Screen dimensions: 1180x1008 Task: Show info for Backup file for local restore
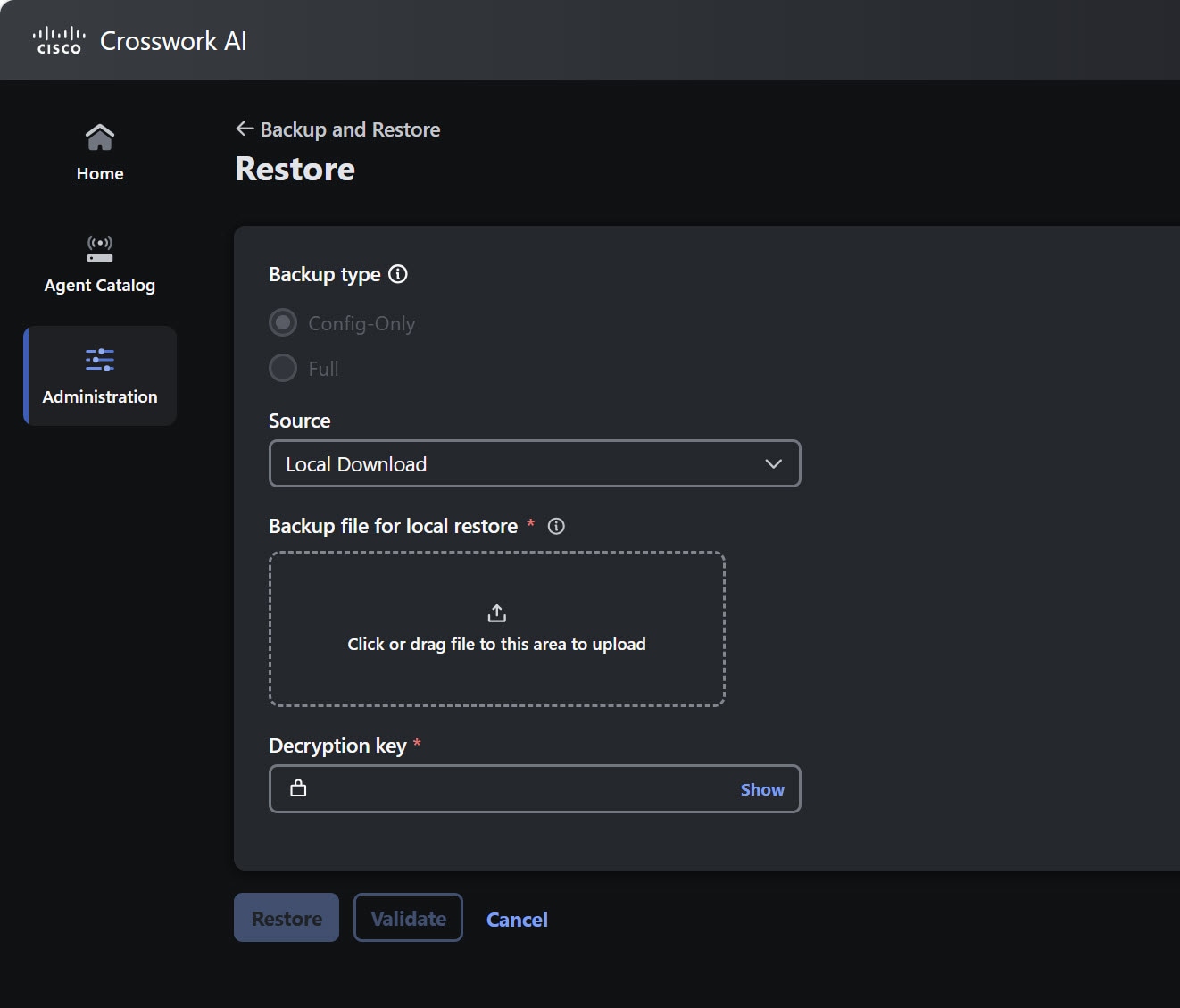(x=556, y=526)
